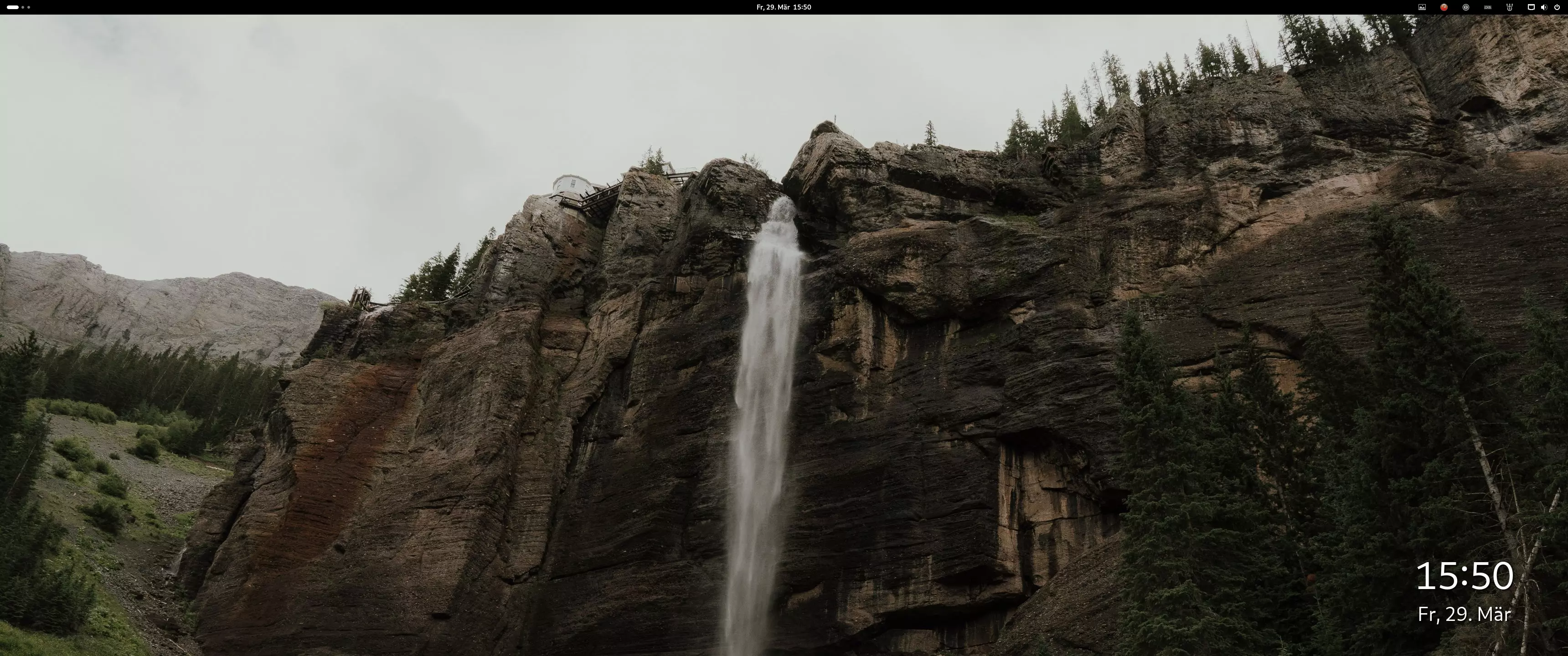This screenshot has width=1568, height=656.
Task: Open the circled-one password manager tray icon
Action: coord(1466,7)
